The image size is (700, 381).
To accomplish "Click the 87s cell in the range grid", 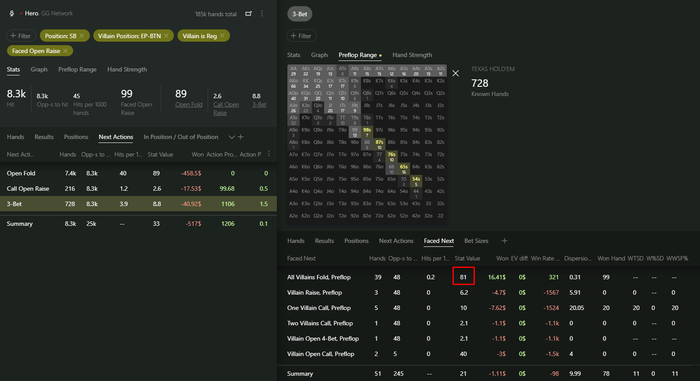I will [379, 145].
